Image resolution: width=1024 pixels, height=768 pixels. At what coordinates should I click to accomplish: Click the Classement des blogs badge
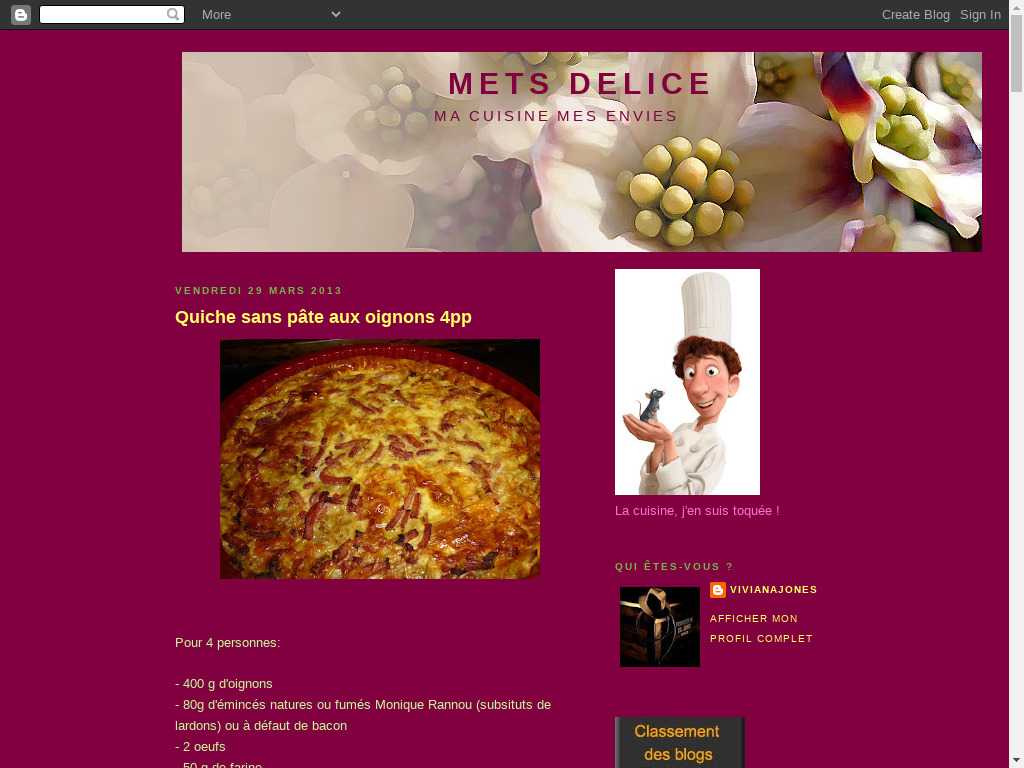click(x=679, y=743)
